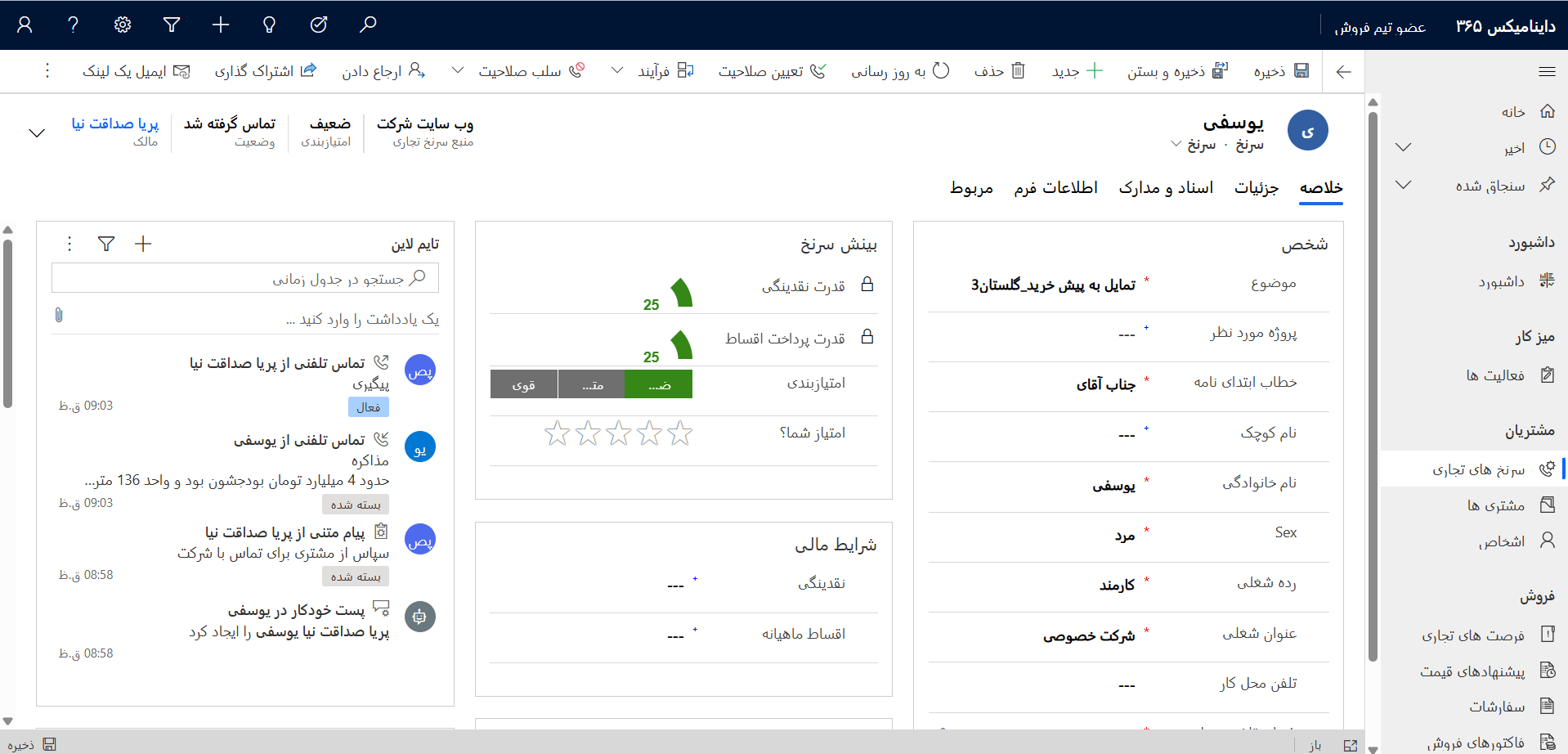The width and height of the screenshot is (1568, 754).
Task: Expand the اخیر section in sidebar
Action: 1404,147
